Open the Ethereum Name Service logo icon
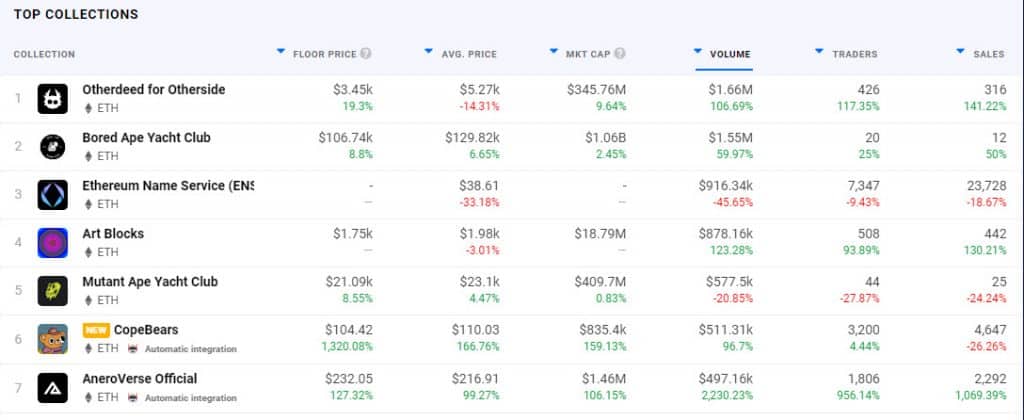1024x420 pixels. 52,195
